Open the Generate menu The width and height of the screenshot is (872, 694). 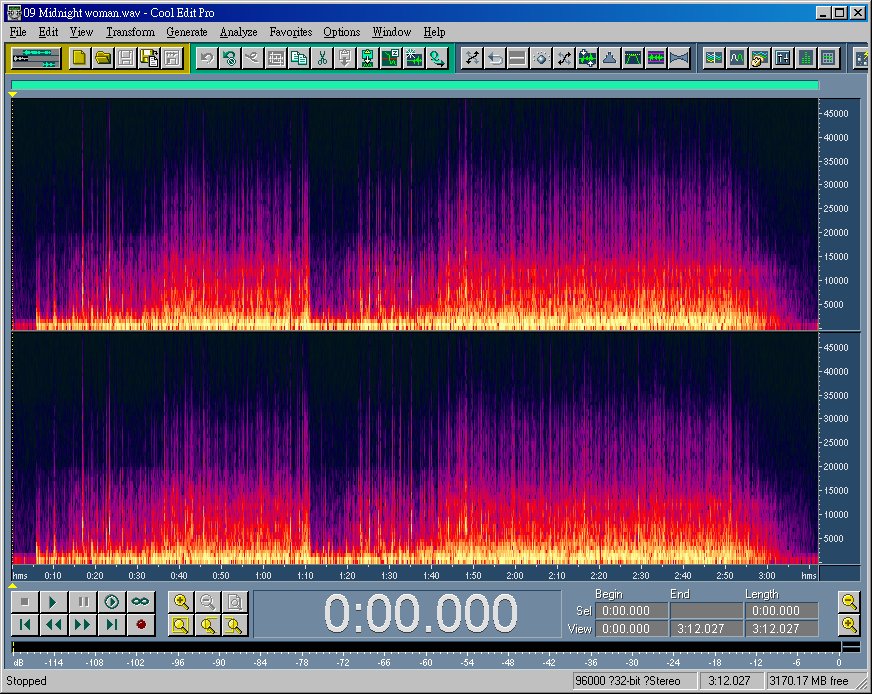[187, 32]
